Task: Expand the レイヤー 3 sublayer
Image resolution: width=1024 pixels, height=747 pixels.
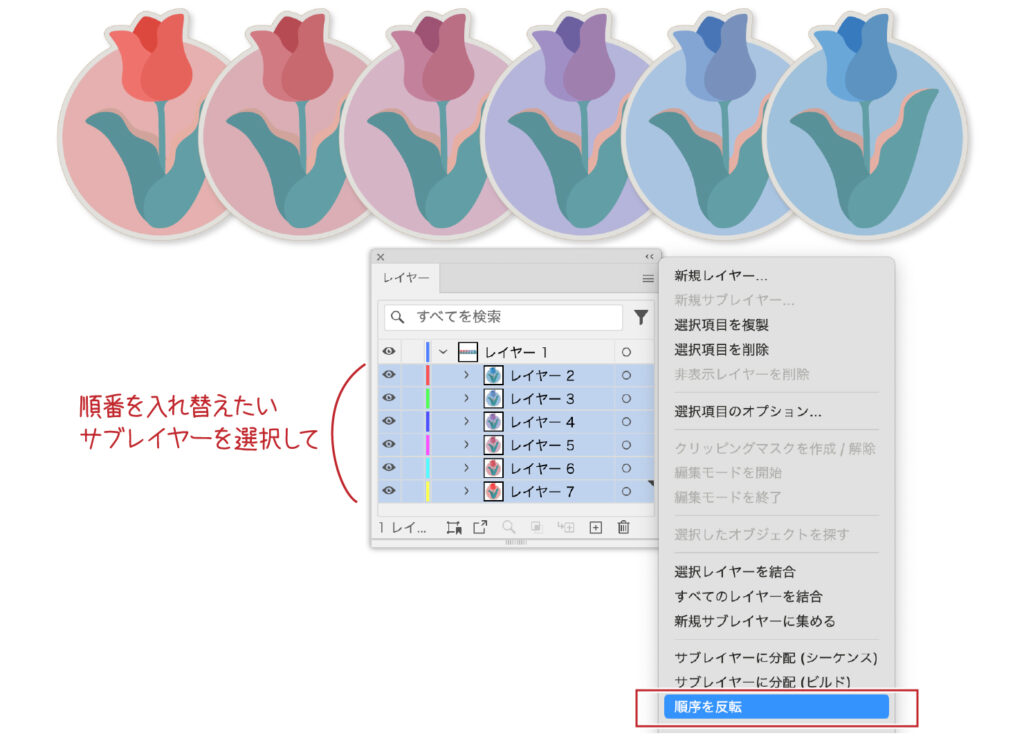Action: (466, 398)
